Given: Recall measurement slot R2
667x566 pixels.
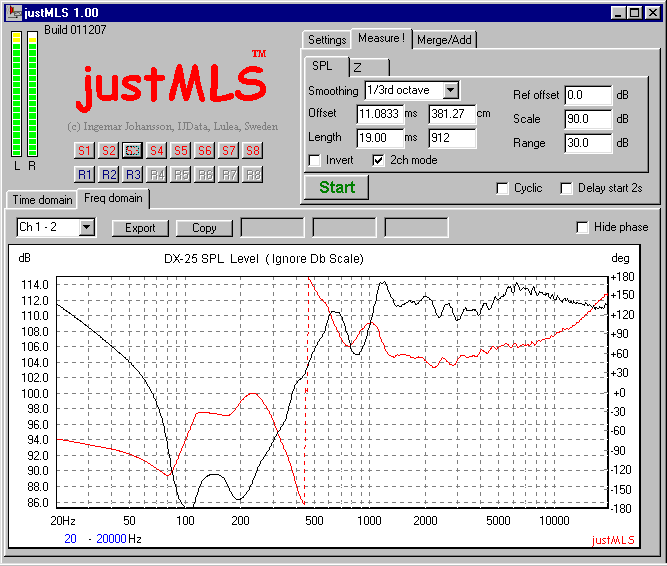Looking at the screenshot, I should tap(108, 175).
